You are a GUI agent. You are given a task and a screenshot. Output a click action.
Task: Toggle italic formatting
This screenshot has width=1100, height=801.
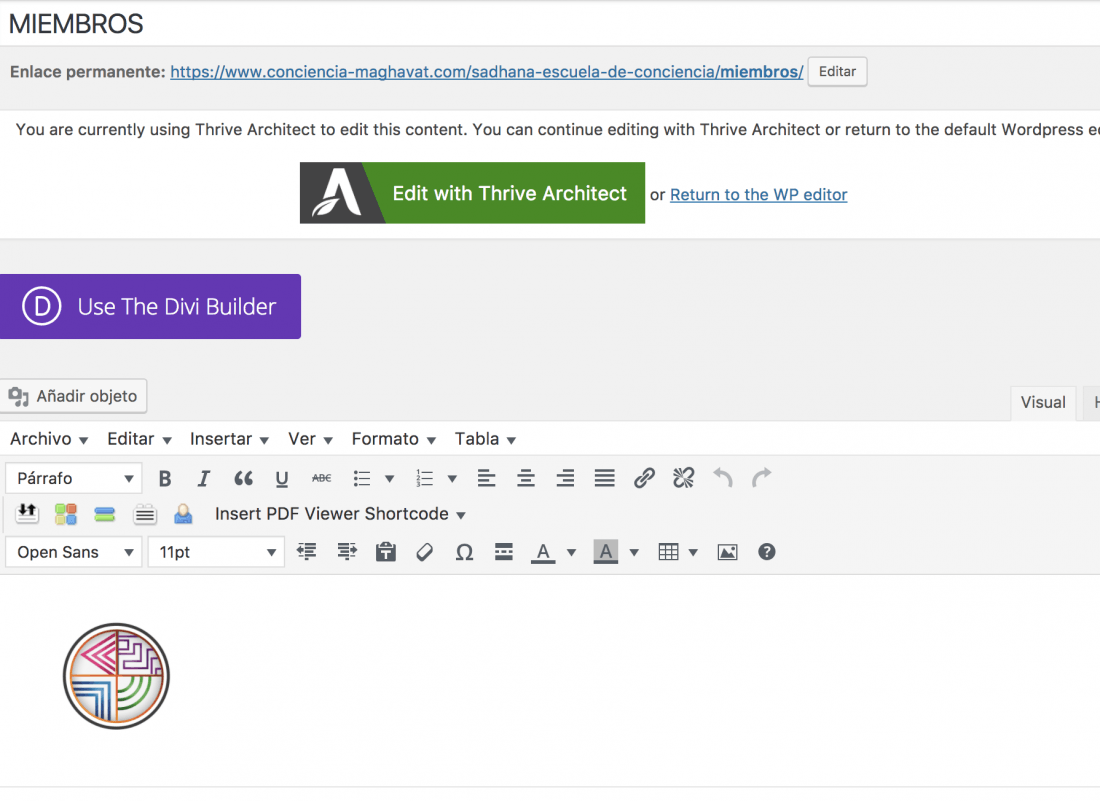click(203, 478)
